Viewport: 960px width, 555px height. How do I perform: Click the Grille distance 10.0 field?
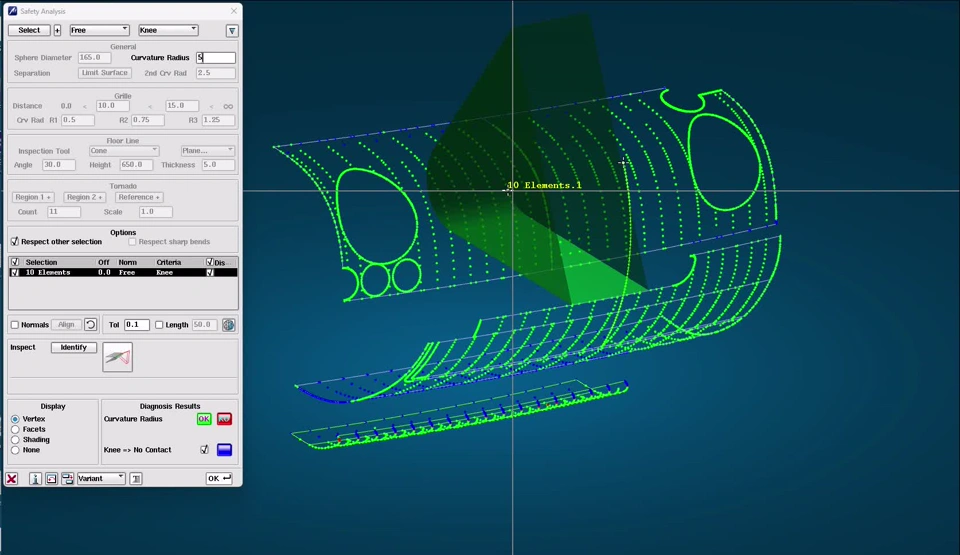pyautogui.click(x=113, y=106)
